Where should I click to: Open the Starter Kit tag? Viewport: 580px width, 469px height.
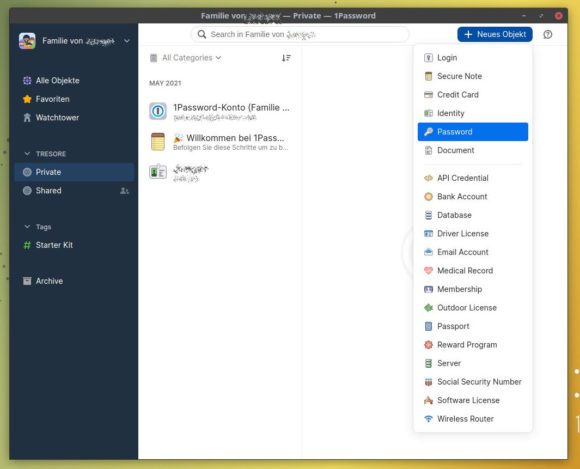(74, 245)
